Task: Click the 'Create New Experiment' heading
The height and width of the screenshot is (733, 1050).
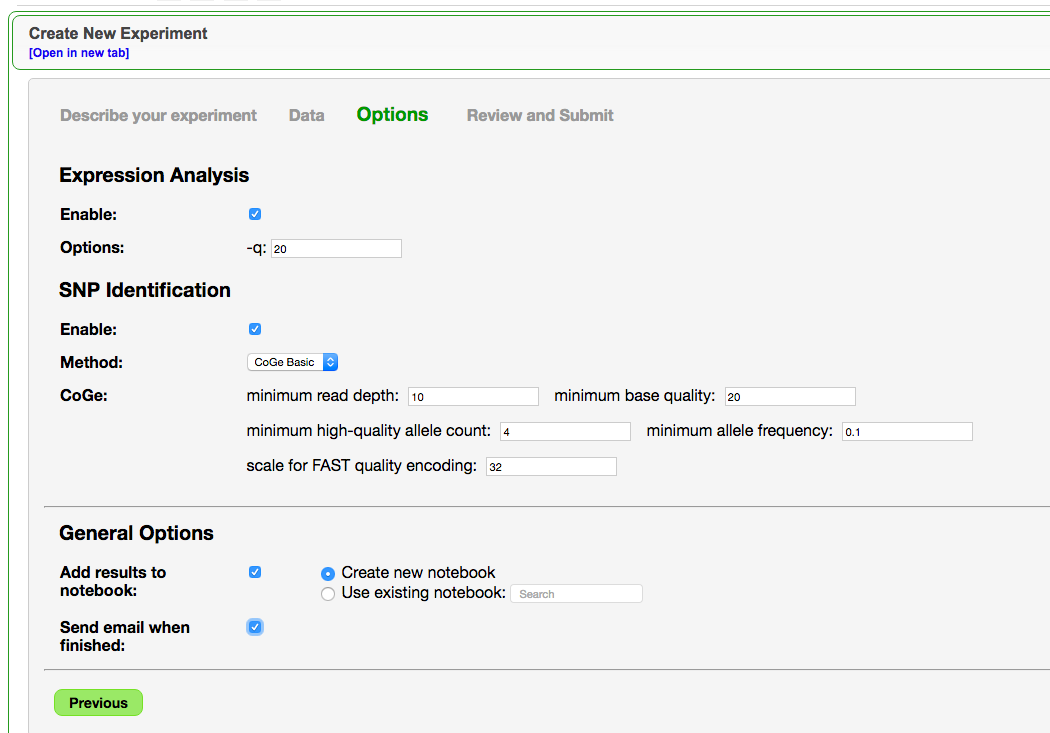Action: coord(118,33)
